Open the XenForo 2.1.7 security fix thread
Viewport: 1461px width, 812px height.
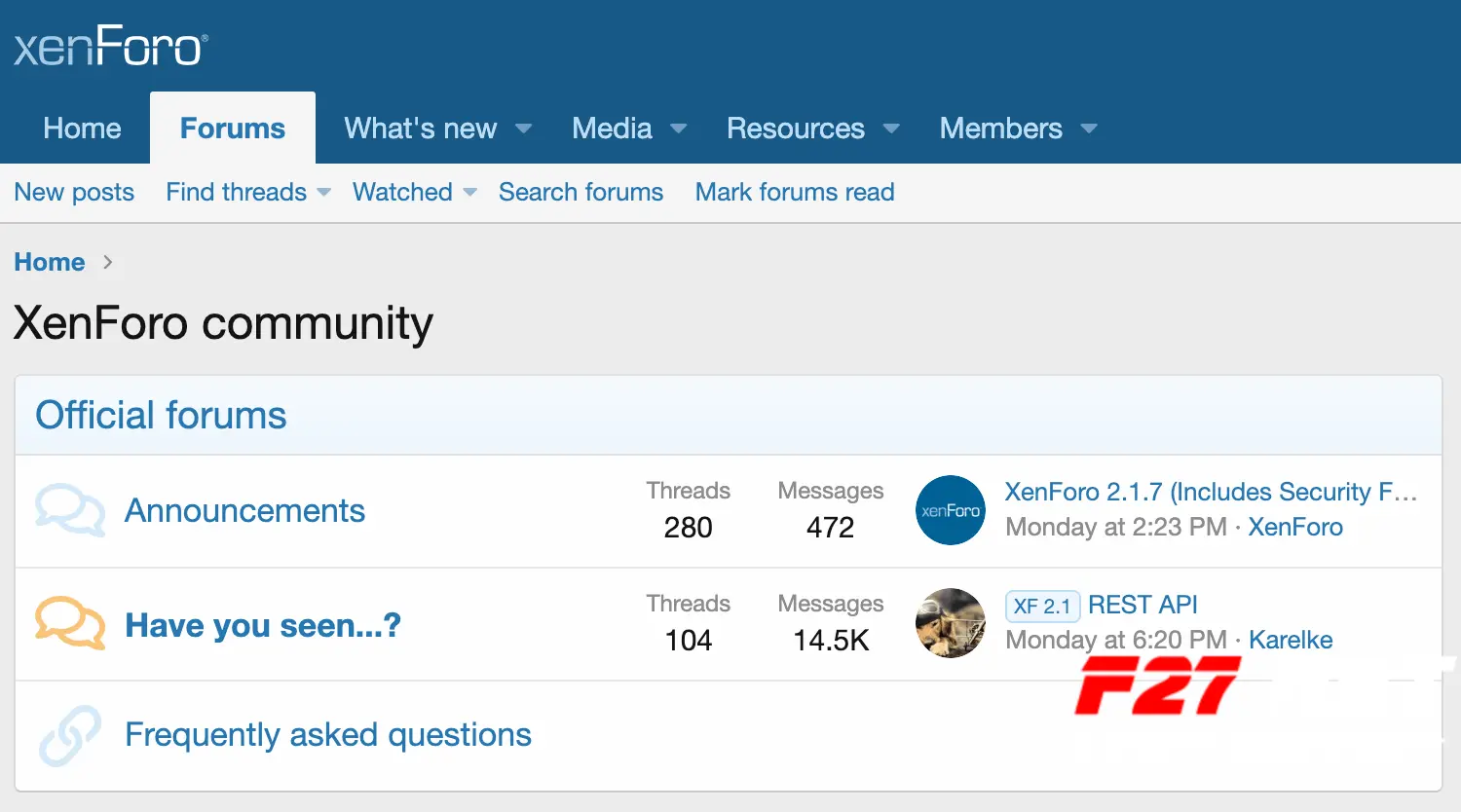[x=1211, y=492]
